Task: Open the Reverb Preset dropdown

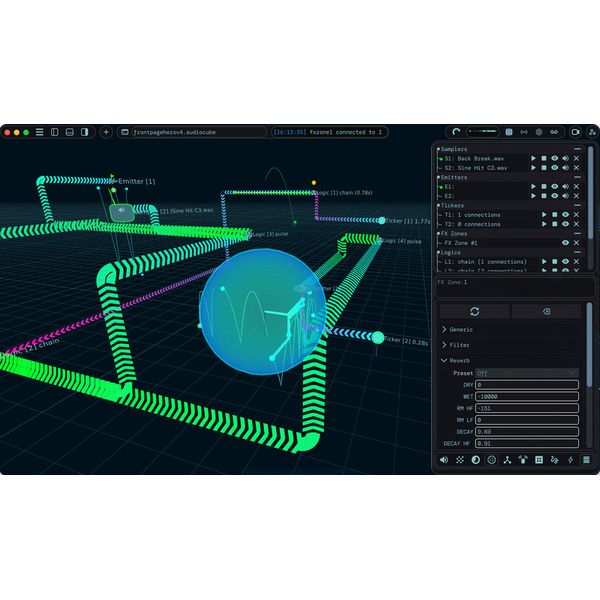Action: tap(526, 373)
